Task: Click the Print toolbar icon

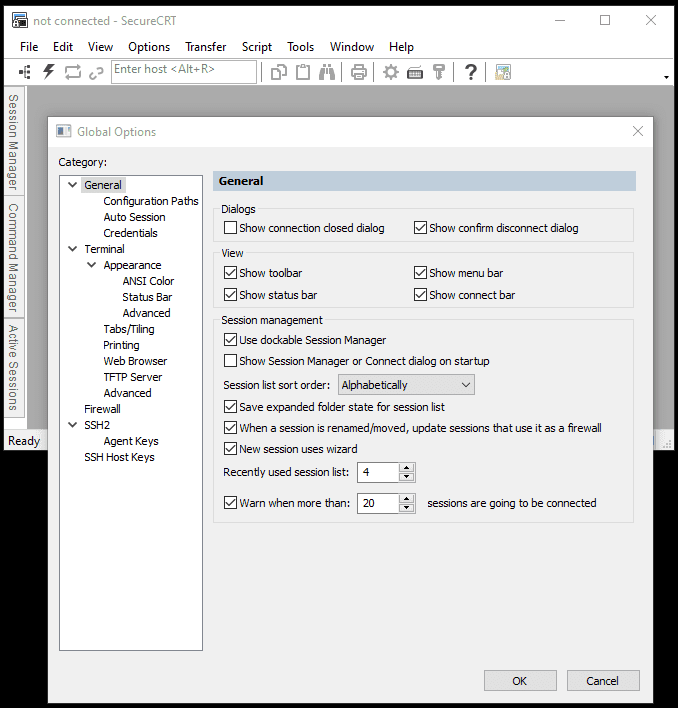Action: click(358, 72)
